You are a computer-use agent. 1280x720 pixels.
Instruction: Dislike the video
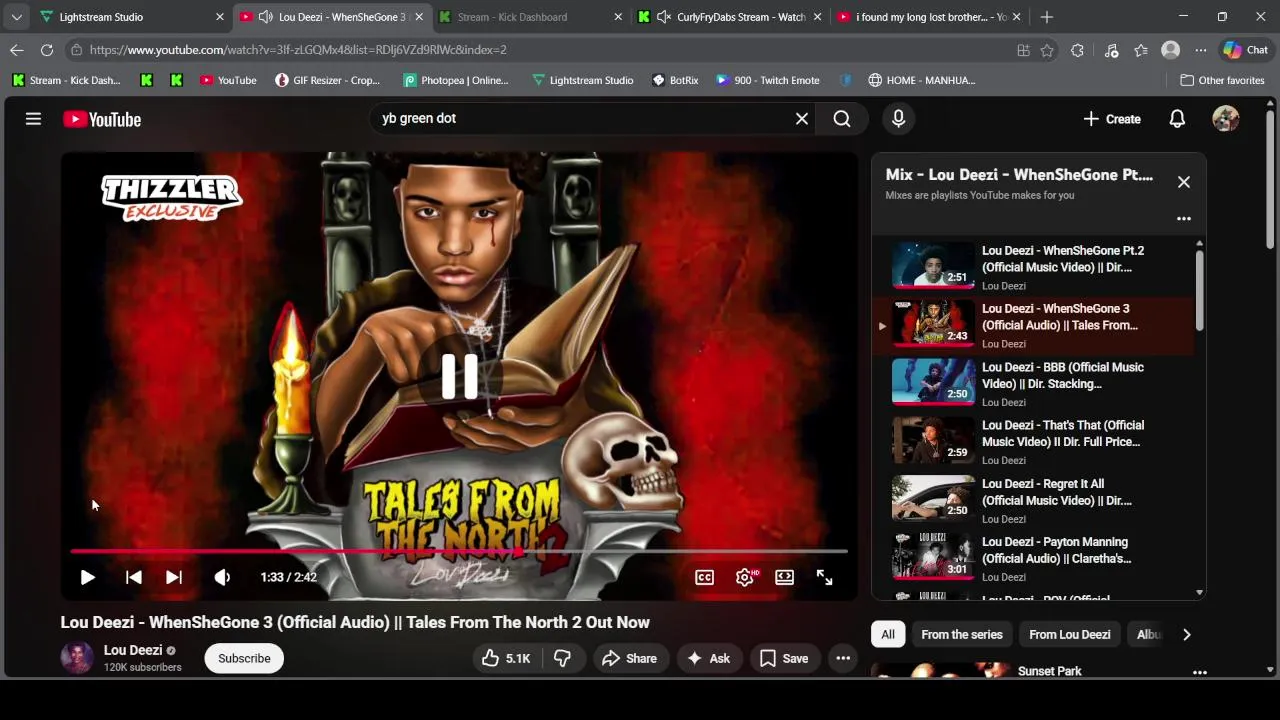(x=562, y=658)
